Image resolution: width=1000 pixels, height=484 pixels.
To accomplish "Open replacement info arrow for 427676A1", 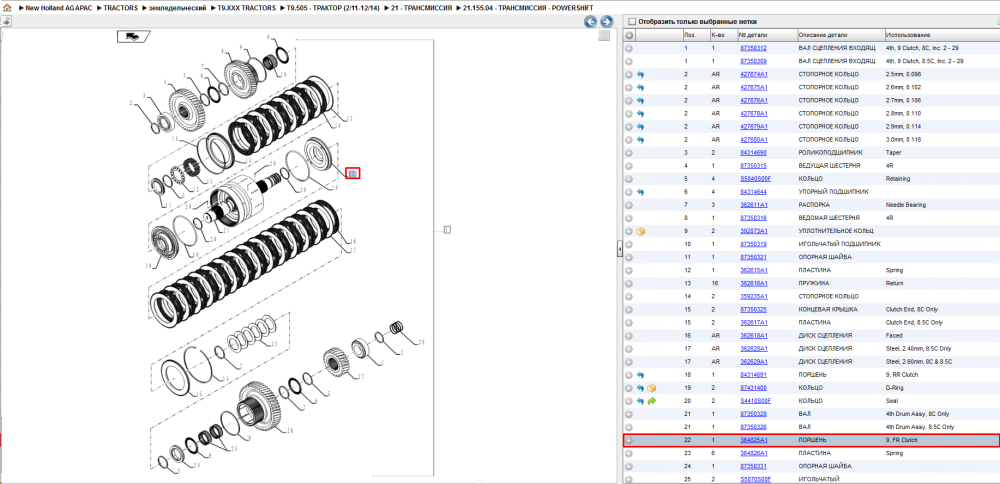I will click(x=640, y=101).
